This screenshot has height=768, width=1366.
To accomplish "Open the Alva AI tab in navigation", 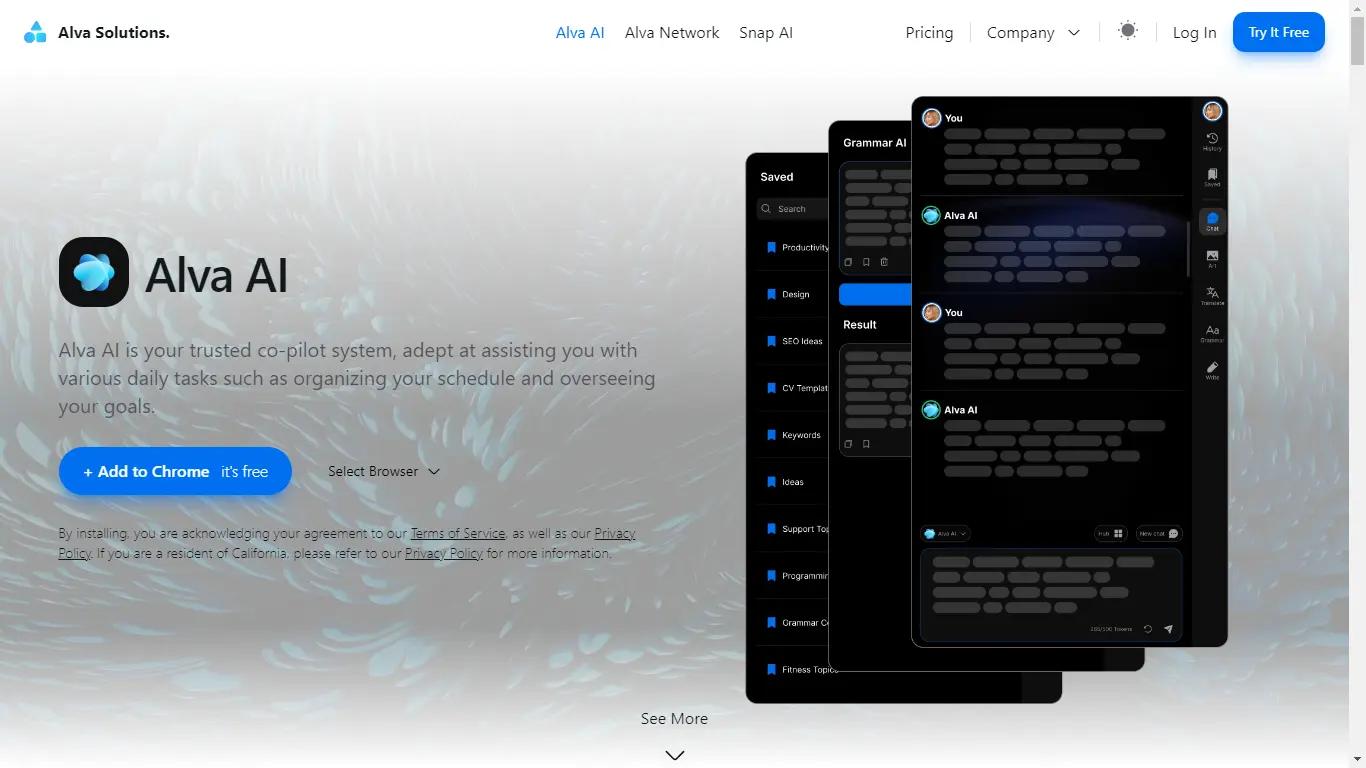I will point(580,32).
